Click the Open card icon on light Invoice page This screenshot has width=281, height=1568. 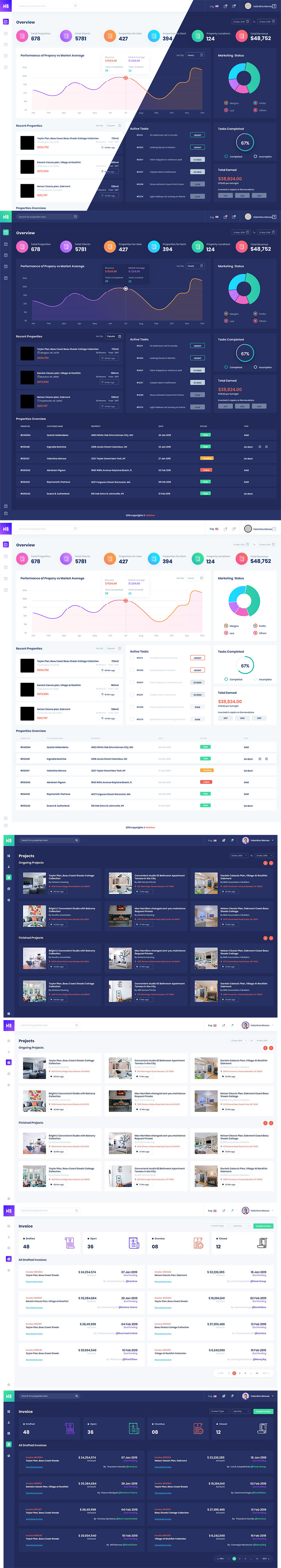135,1244
